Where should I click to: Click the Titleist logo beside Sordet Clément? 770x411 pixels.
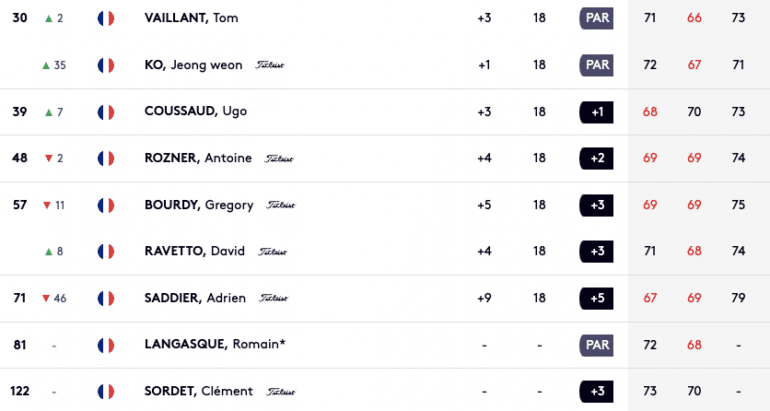tap(281, 391)
